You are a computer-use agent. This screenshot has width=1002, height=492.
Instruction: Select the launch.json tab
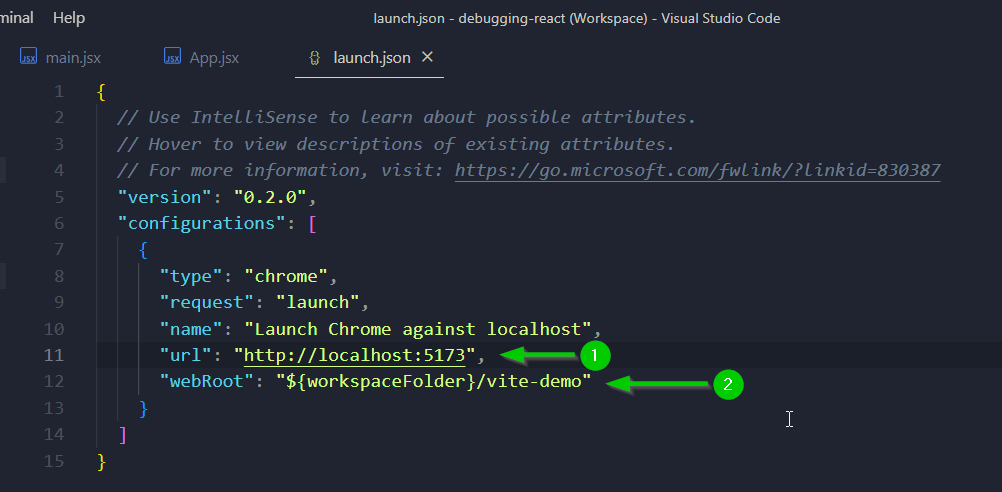click(x=371, y=58)
